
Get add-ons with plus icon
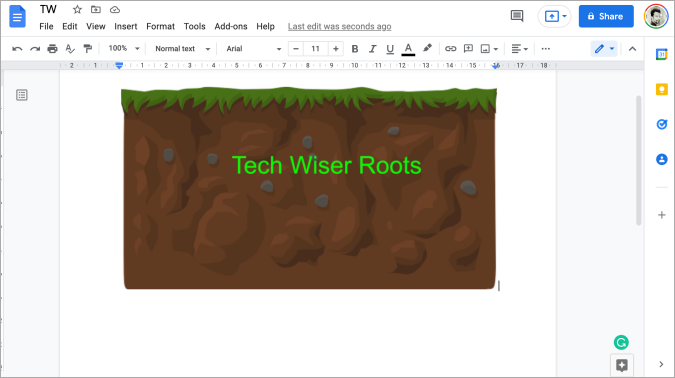[662, 215]
